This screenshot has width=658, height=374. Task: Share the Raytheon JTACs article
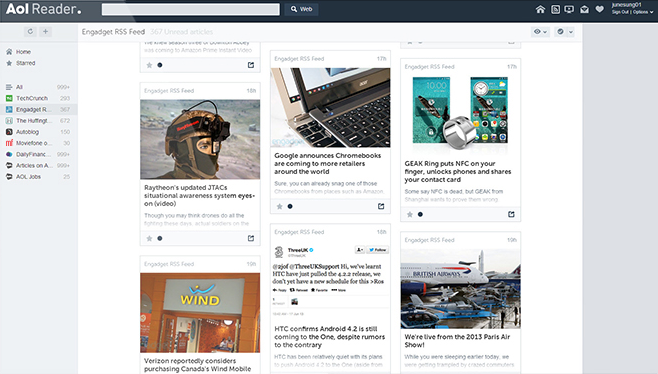tap(251, 238)
